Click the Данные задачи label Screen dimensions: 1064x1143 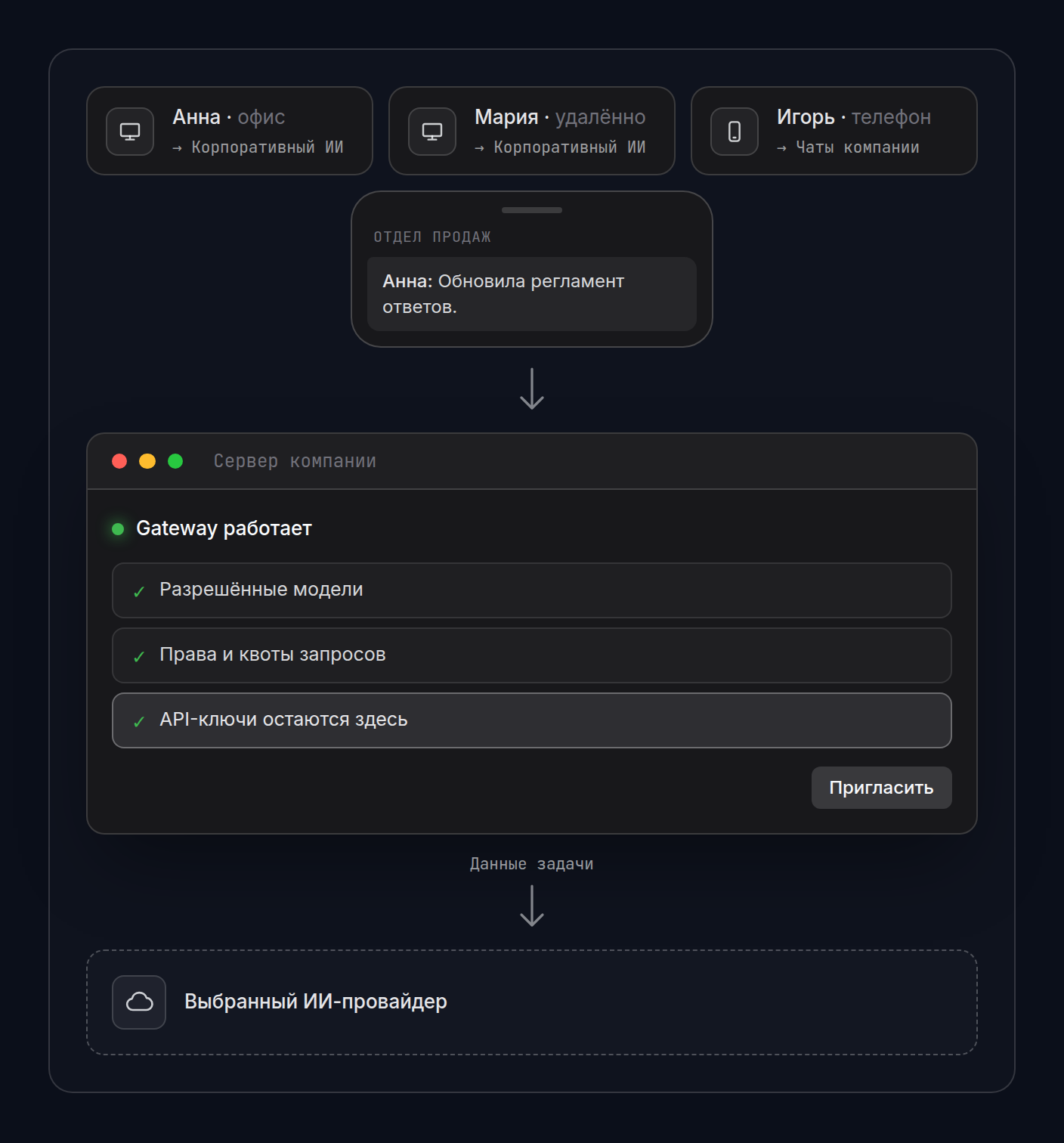[532, 864]
